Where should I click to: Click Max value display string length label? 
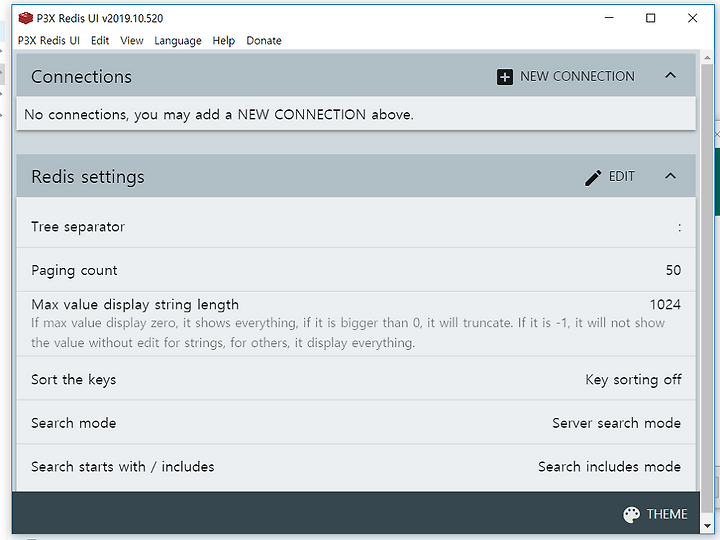[x=135, y=305]
